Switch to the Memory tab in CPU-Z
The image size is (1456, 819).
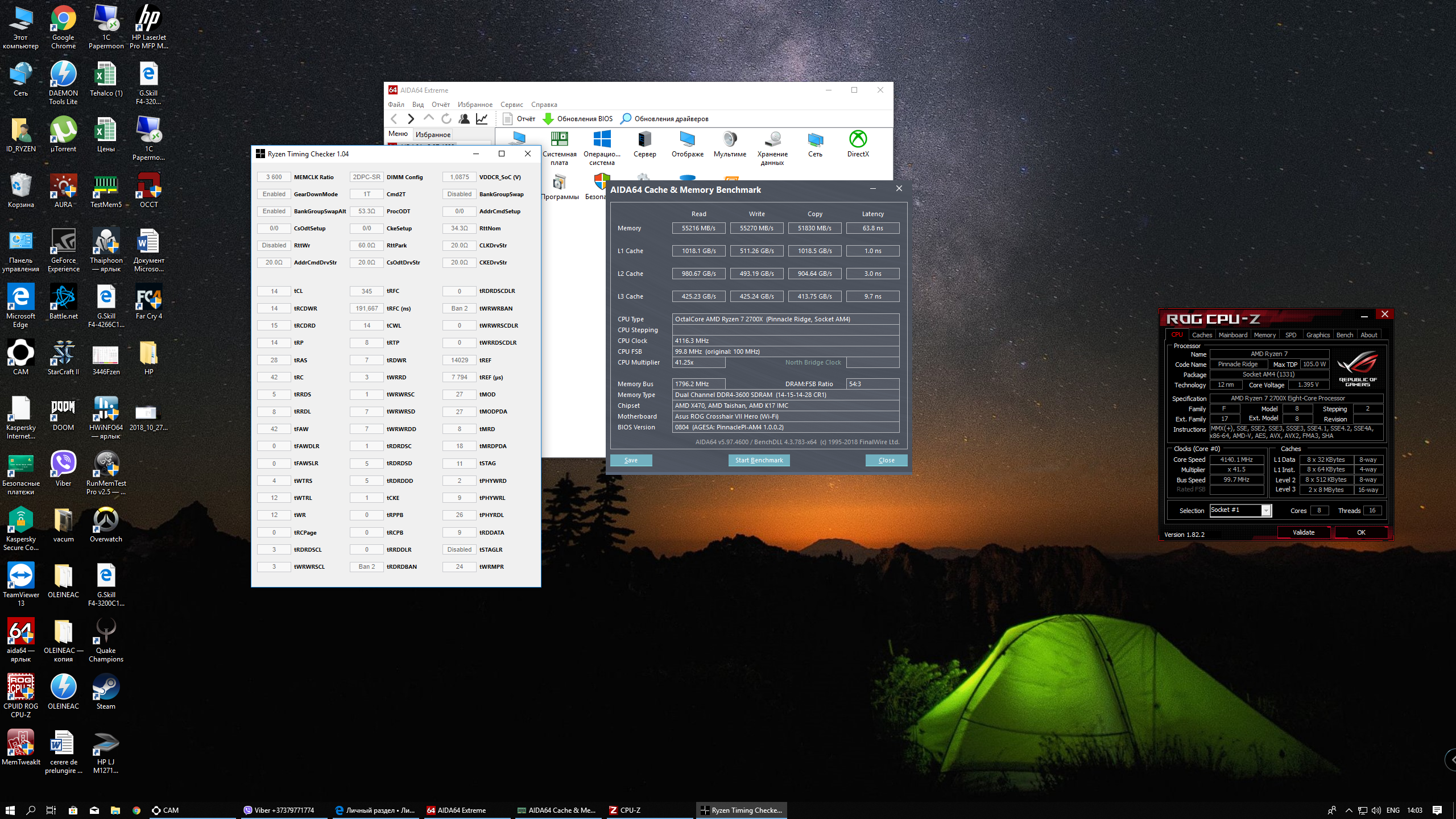(x=1264, y=335)
